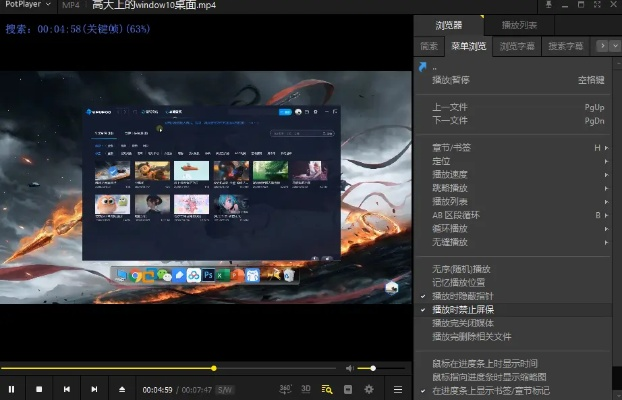The height and width of the screenshot is (400, 622).
Task: Switch to the 浏览器 tab
Action: point(449,25)
